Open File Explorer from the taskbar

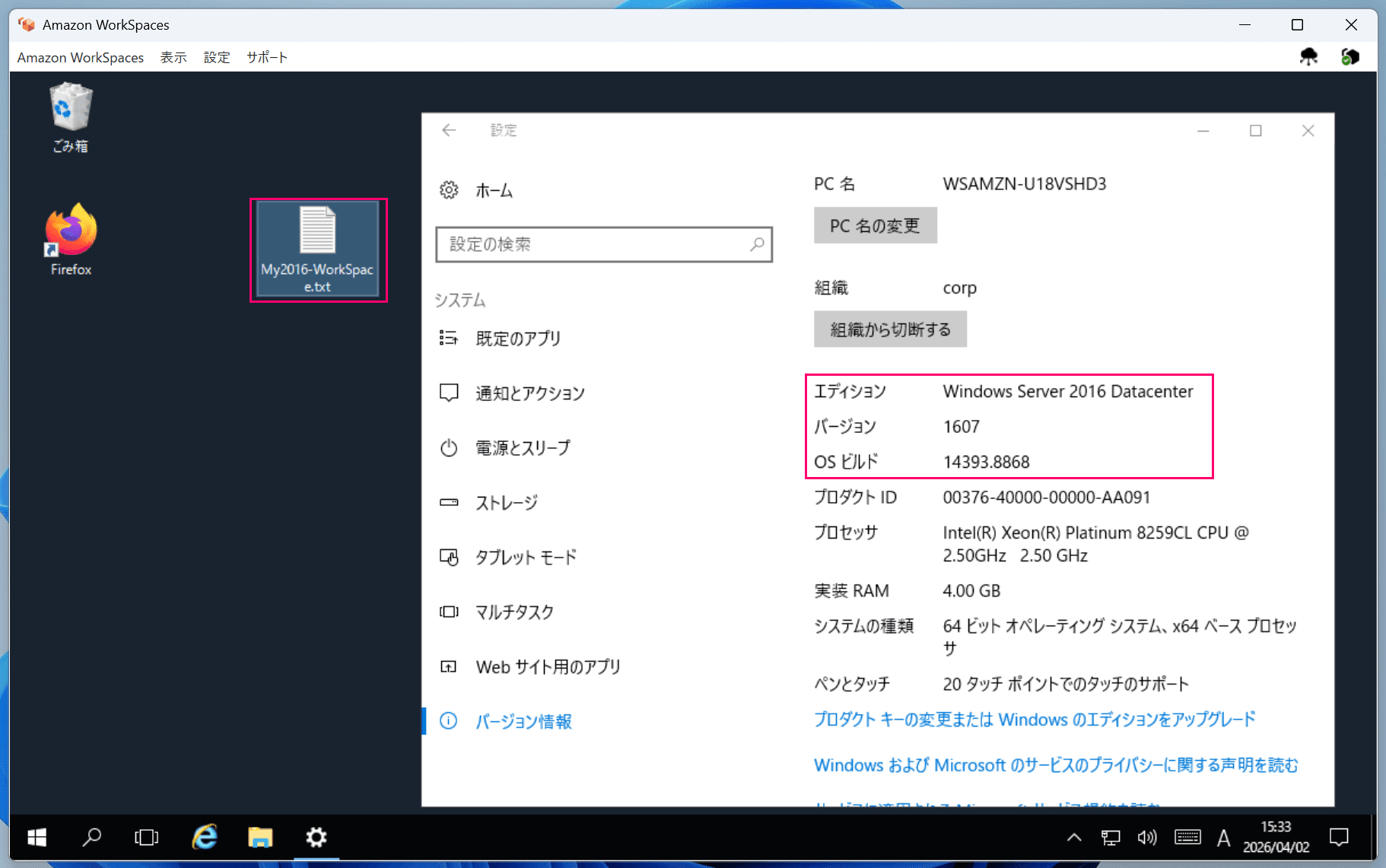[x=259, y=837]
